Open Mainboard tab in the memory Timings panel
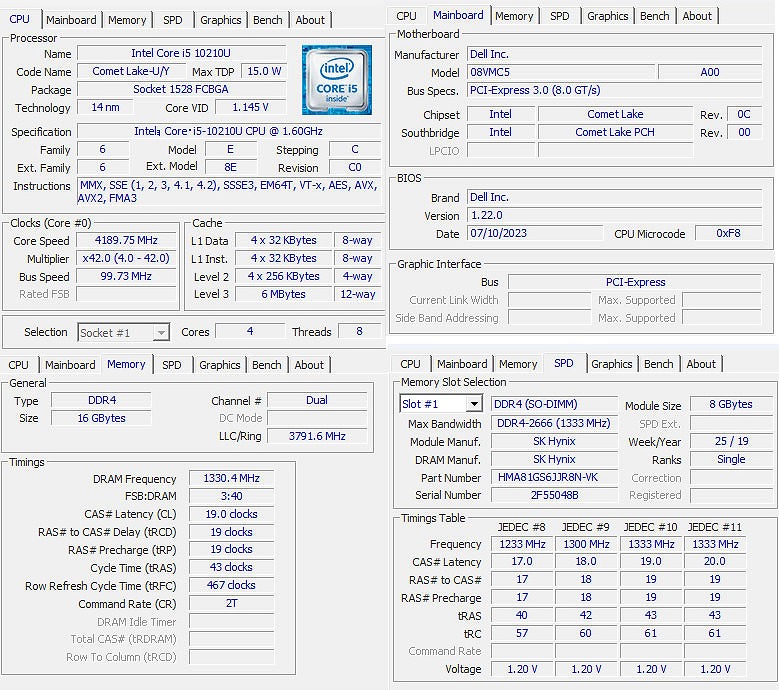This screenshot has height=690, width=779. coord(70,365)
